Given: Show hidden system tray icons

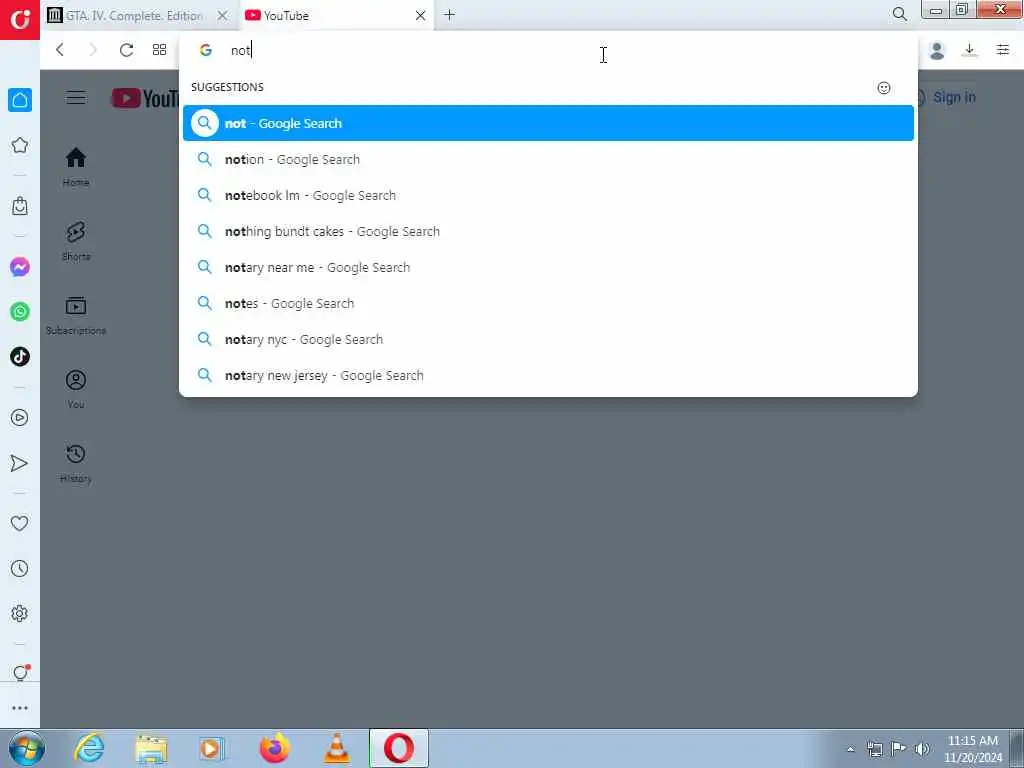Looking at the screenshot, I should click(x=850, y=749).
